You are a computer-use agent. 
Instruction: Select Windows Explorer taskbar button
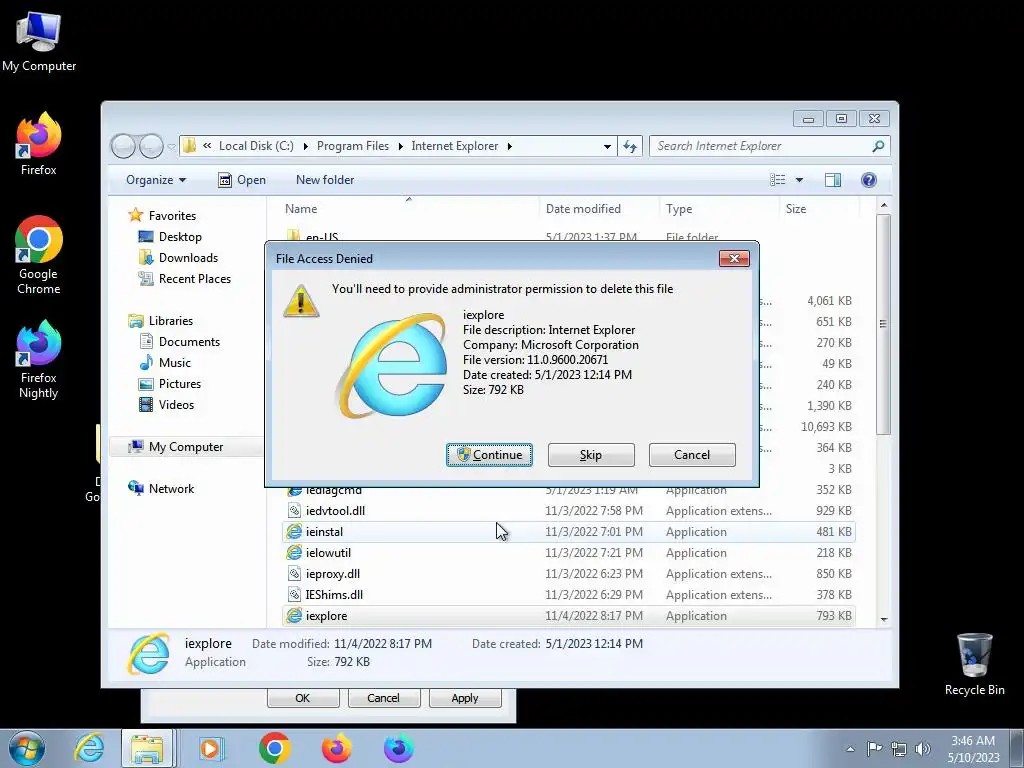click(147, 748)
